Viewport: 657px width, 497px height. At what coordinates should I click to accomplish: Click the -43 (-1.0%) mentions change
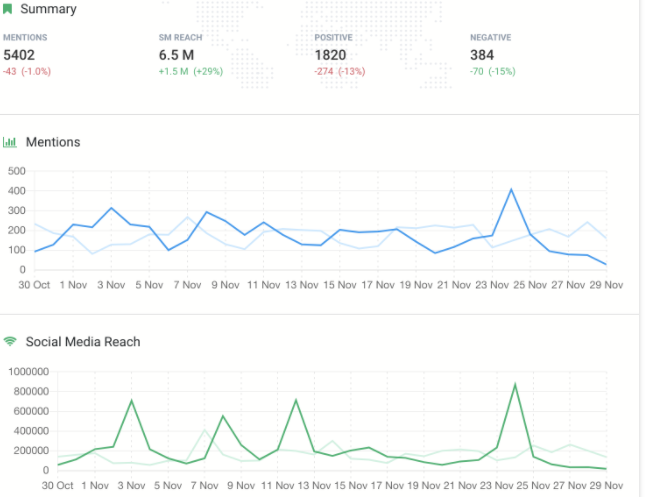(x=27, y=71)
